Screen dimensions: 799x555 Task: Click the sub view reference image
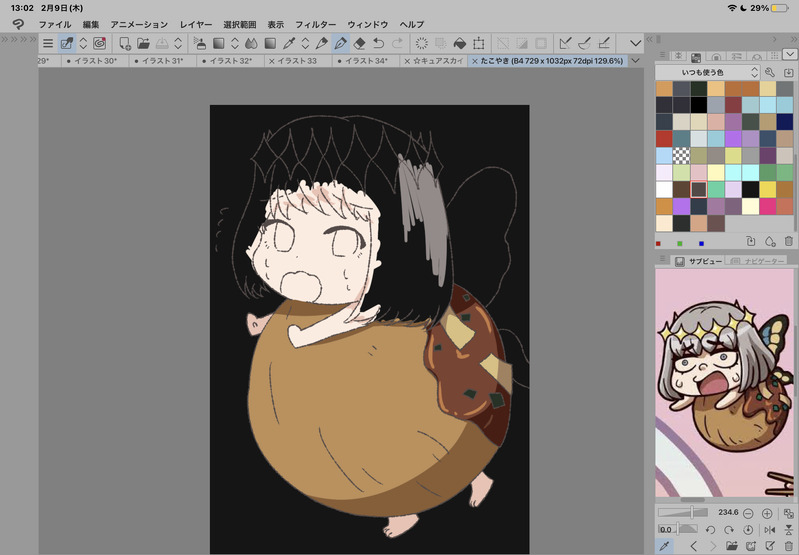tap(725, 383)
